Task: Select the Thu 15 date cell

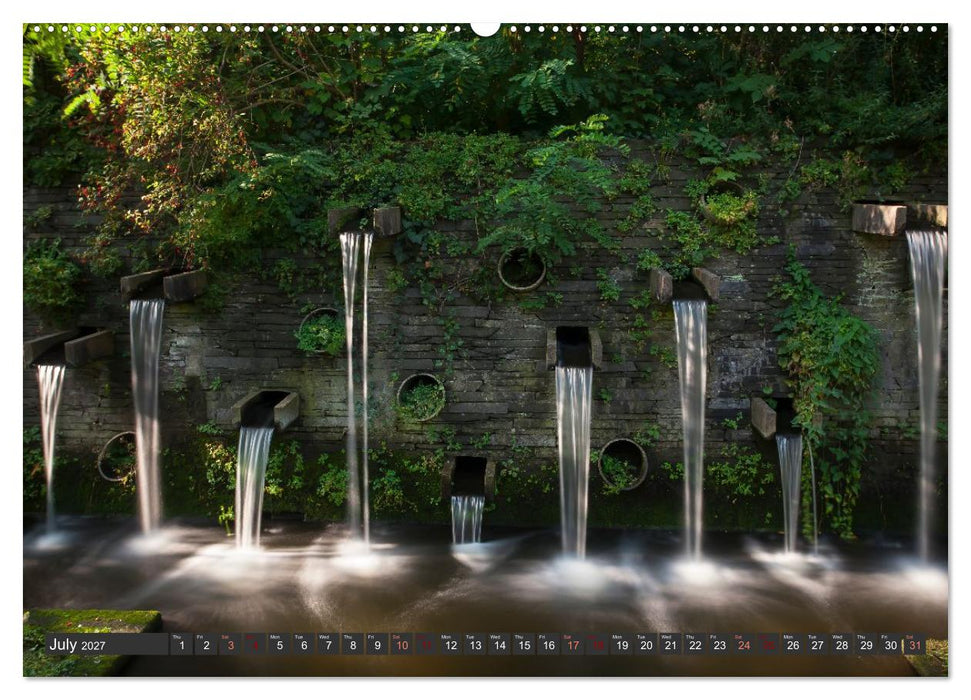Action: 524,644
